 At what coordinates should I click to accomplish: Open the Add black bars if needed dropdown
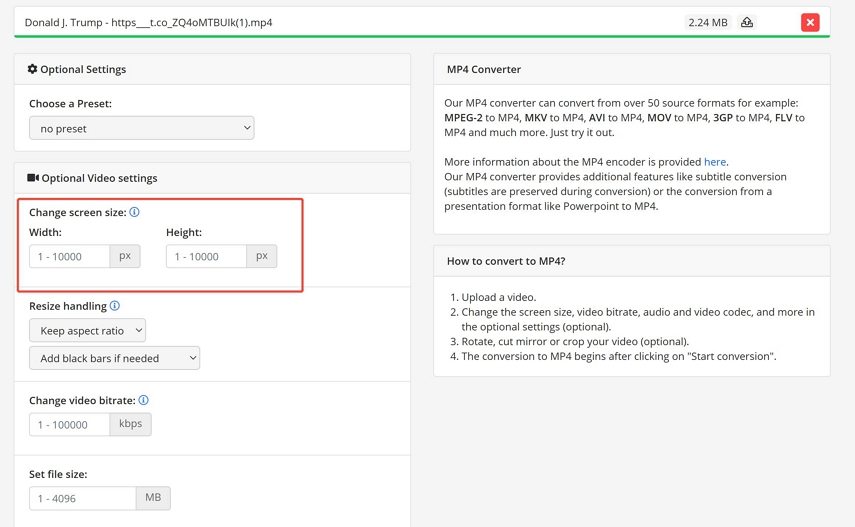tap(114, 358)
